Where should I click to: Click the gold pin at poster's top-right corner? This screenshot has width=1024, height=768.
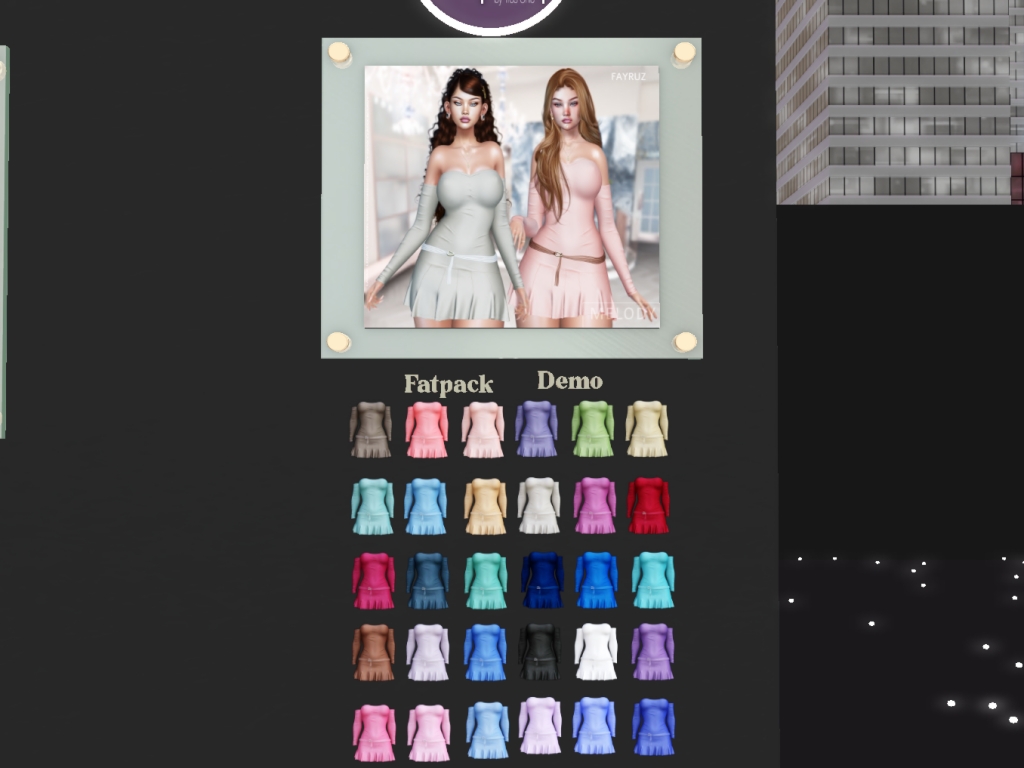pyautogui.click(x=684, y=52)
